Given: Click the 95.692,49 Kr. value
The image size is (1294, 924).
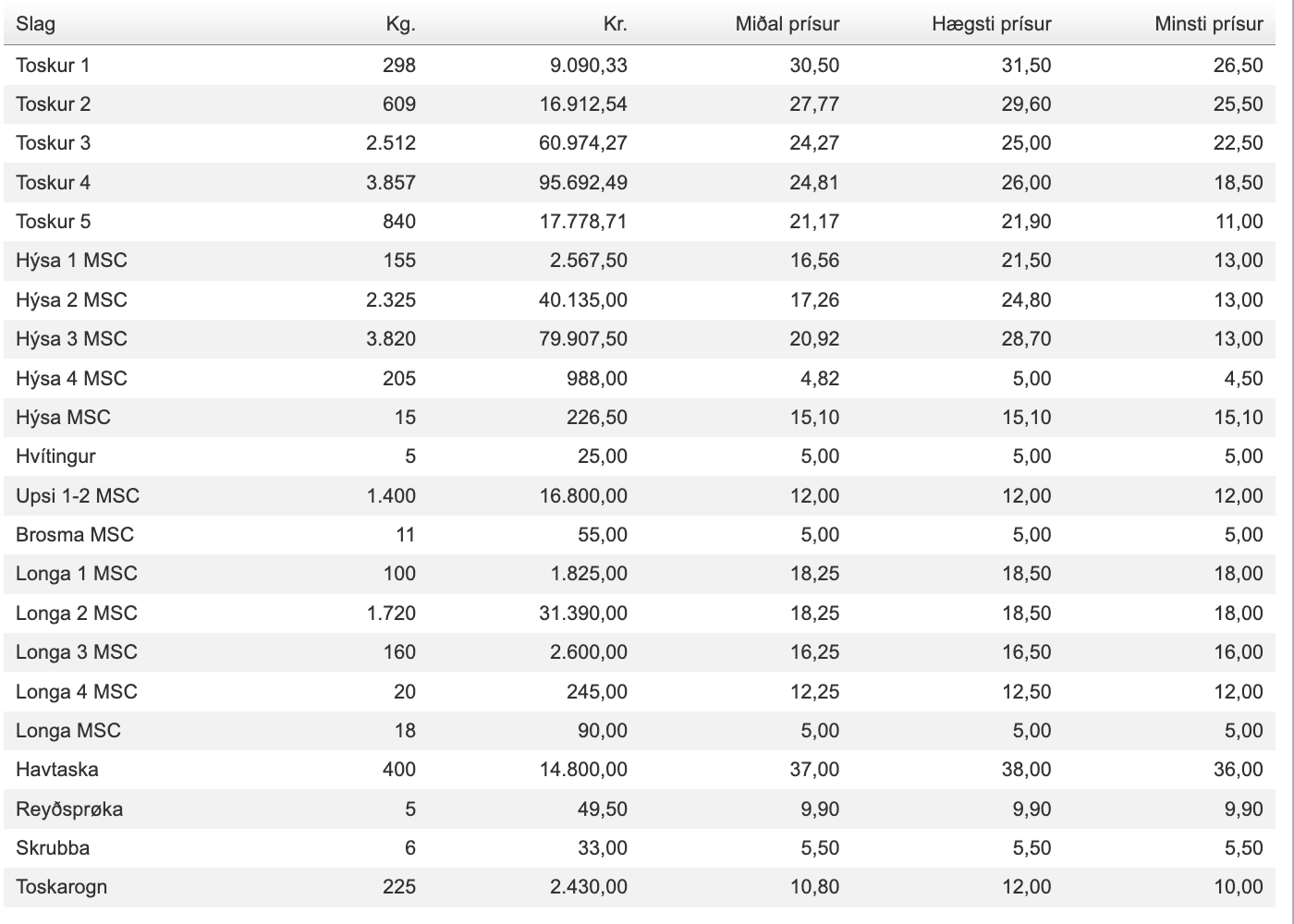Looking at the screenshot, I should point(583,182).
